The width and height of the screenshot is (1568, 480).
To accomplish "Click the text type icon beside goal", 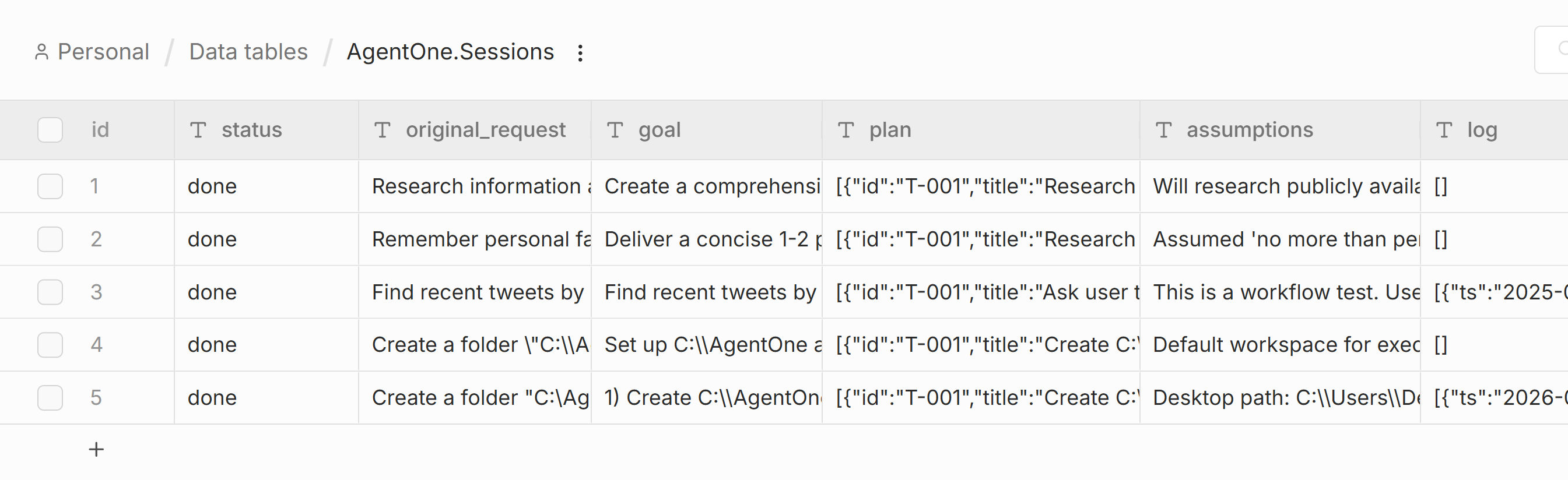I will point(615,129).
